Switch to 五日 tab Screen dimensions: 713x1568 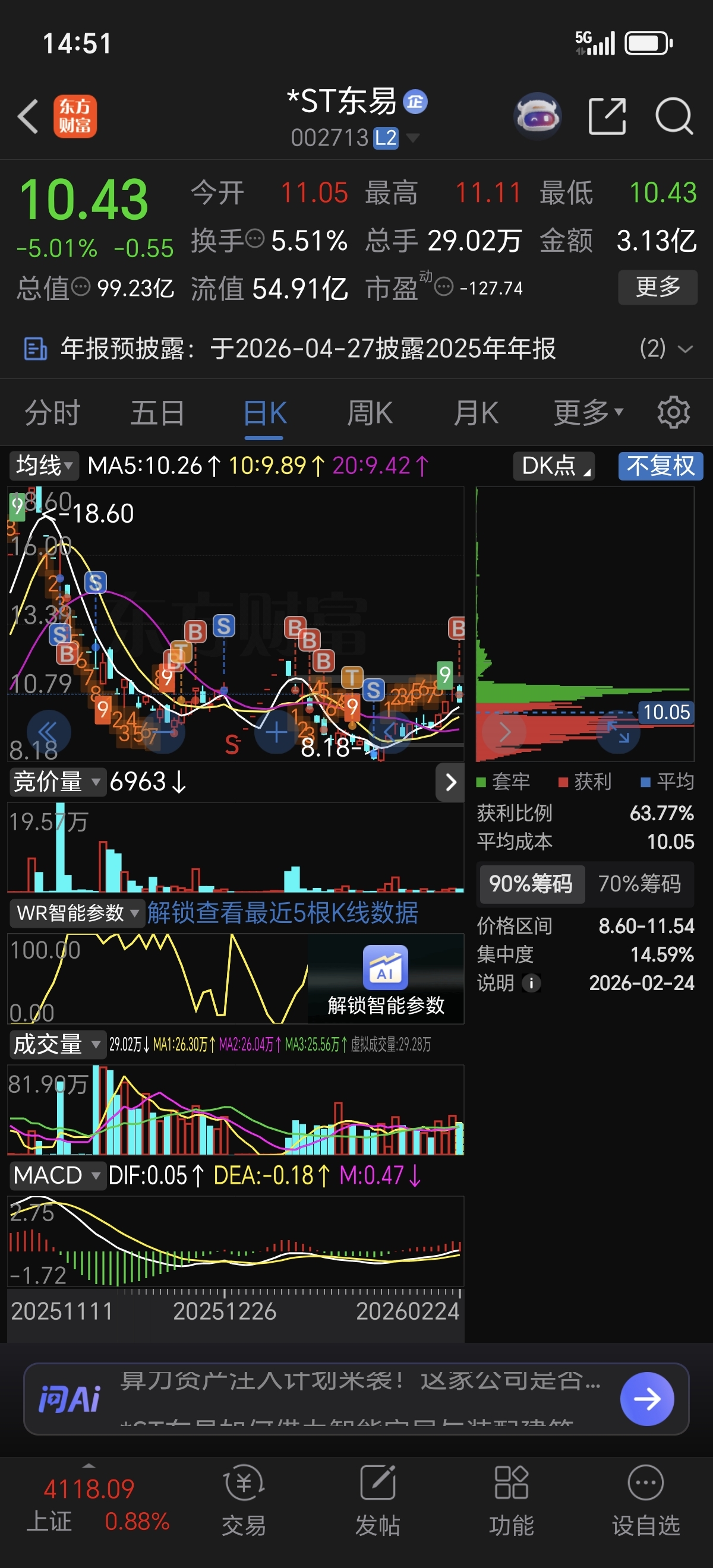click(x=157, y=413)
